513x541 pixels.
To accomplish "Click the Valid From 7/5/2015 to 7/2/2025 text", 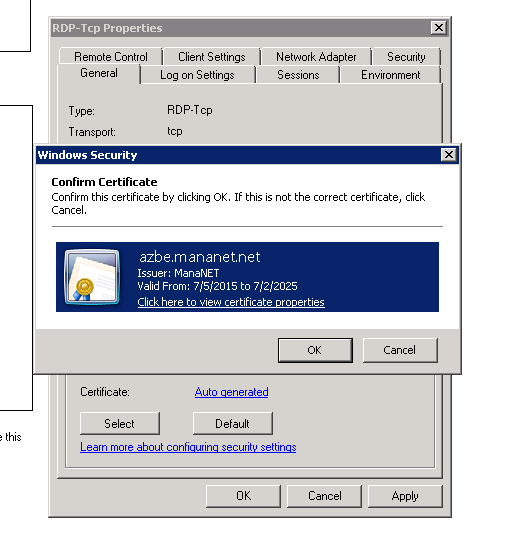I will click(x=217, y=286).
